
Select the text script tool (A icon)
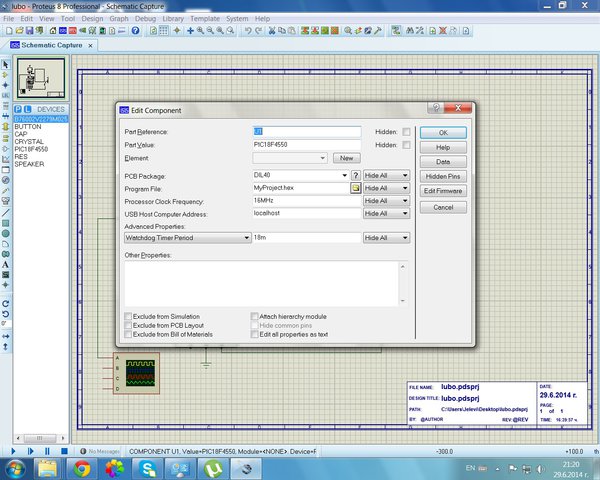point(5,264)
